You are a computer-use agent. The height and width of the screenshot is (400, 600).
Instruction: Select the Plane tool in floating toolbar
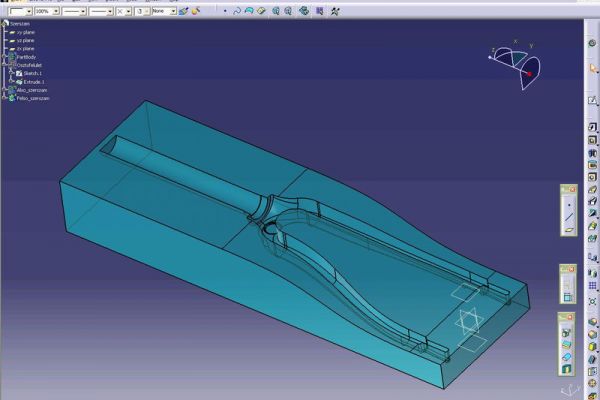coord(569,230)
